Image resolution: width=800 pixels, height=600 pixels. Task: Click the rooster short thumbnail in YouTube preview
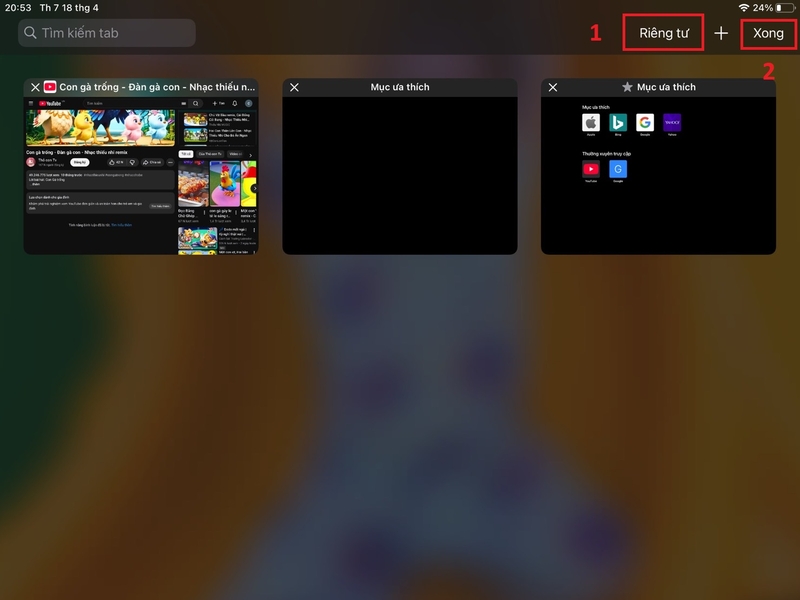click(x=225, y=184)
